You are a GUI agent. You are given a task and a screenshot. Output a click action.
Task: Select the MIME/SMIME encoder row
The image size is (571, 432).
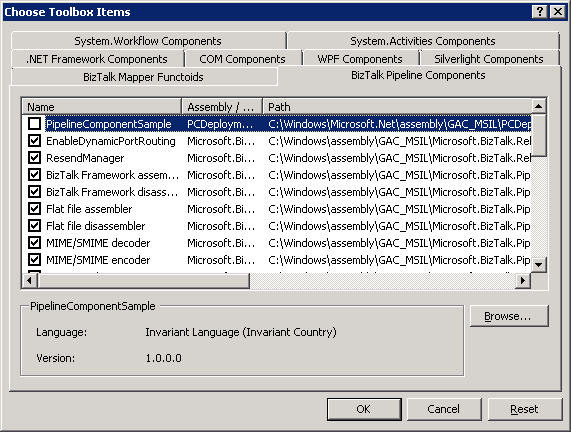[276, 260]
